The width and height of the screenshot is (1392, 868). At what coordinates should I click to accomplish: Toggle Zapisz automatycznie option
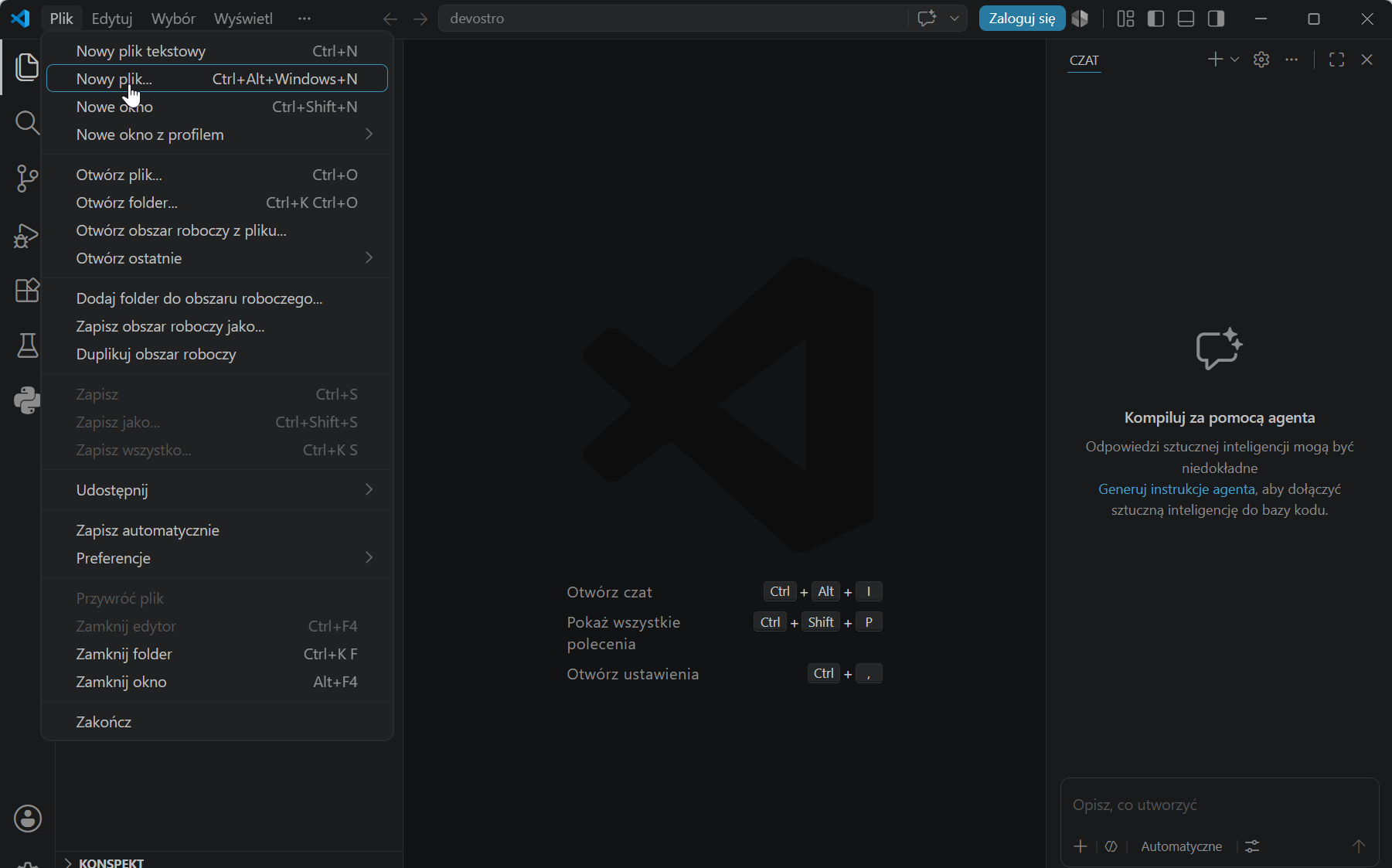[217, 530]
